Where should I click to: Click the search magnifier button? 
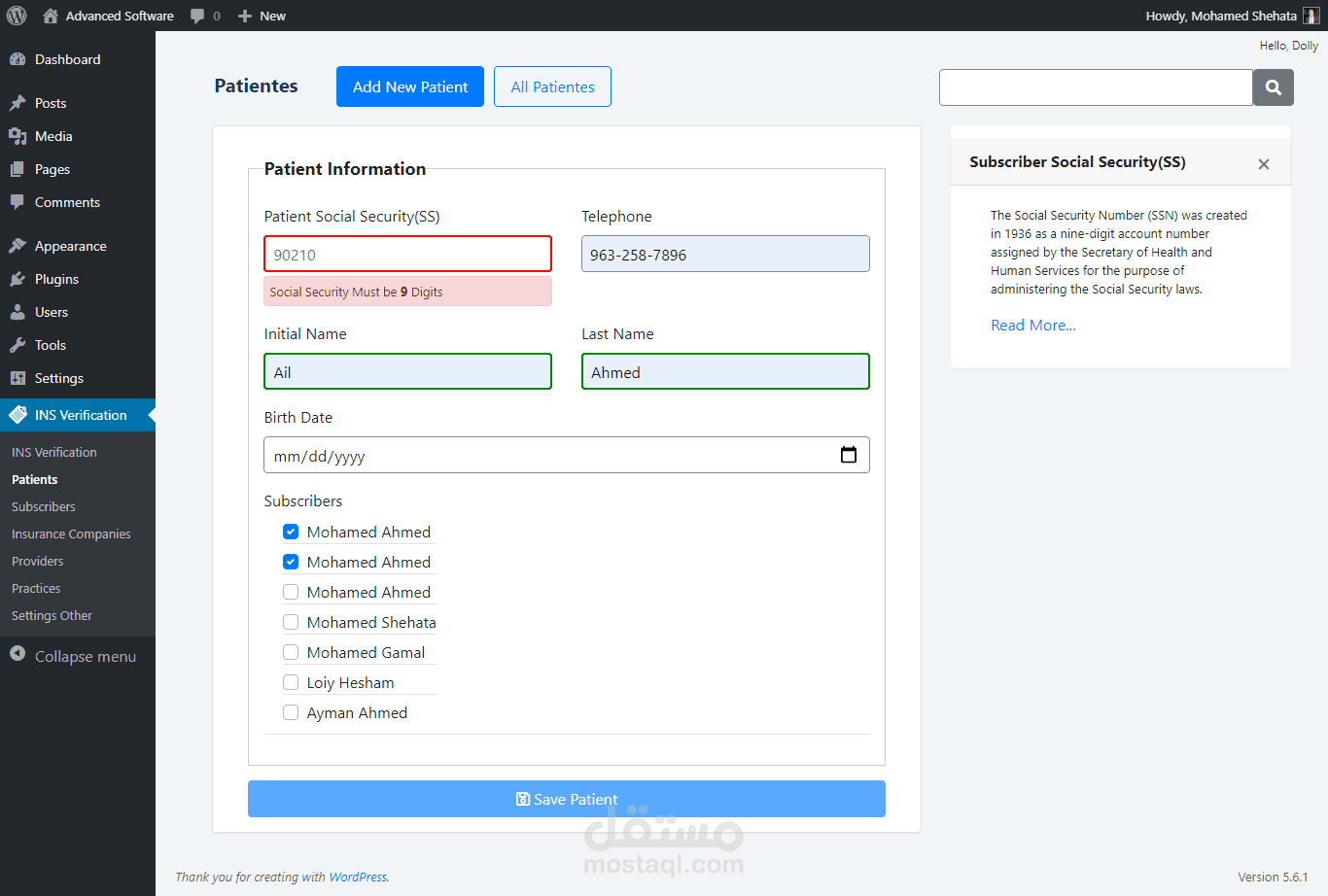point(1273,87)
